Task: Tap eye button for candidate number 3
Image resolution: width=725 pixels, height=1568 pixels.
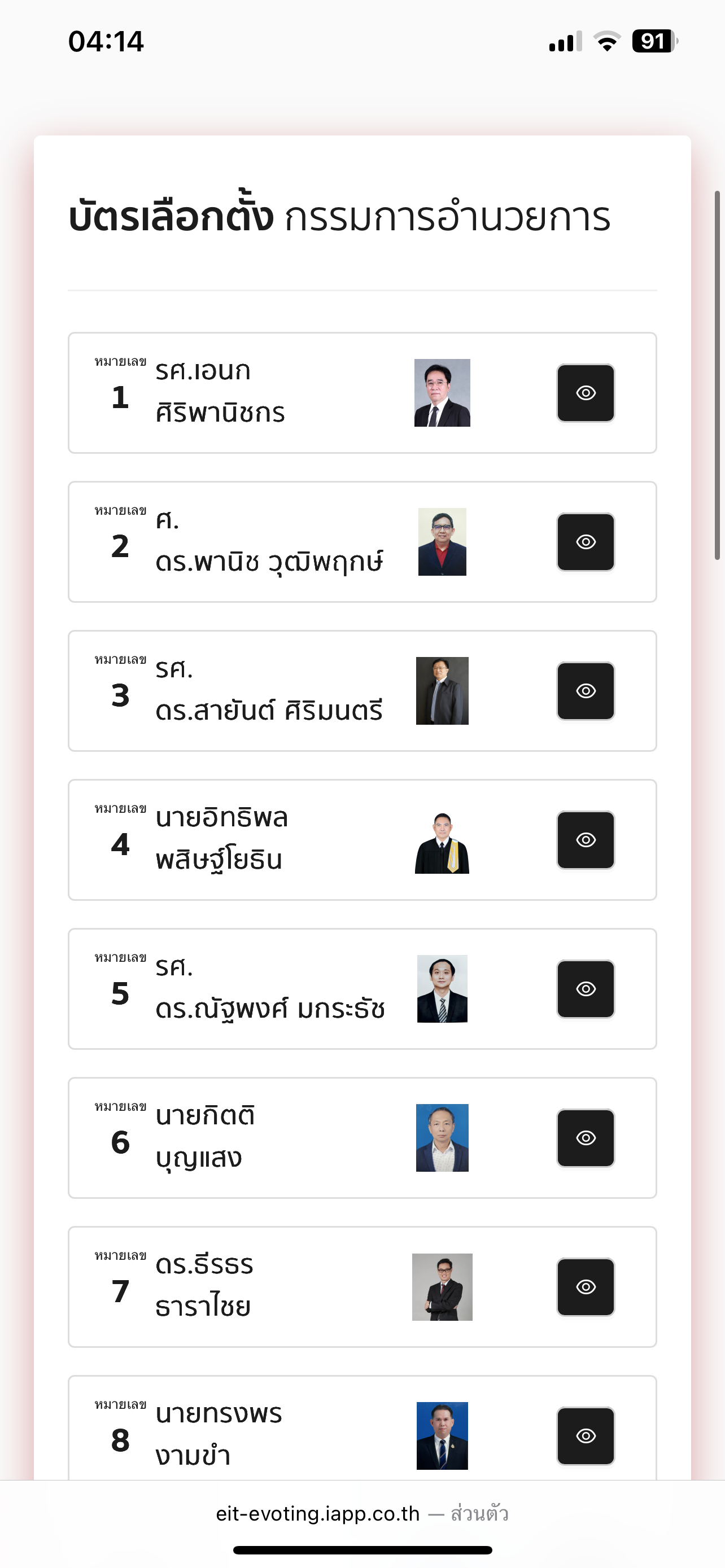Action: tap(586, 691)
